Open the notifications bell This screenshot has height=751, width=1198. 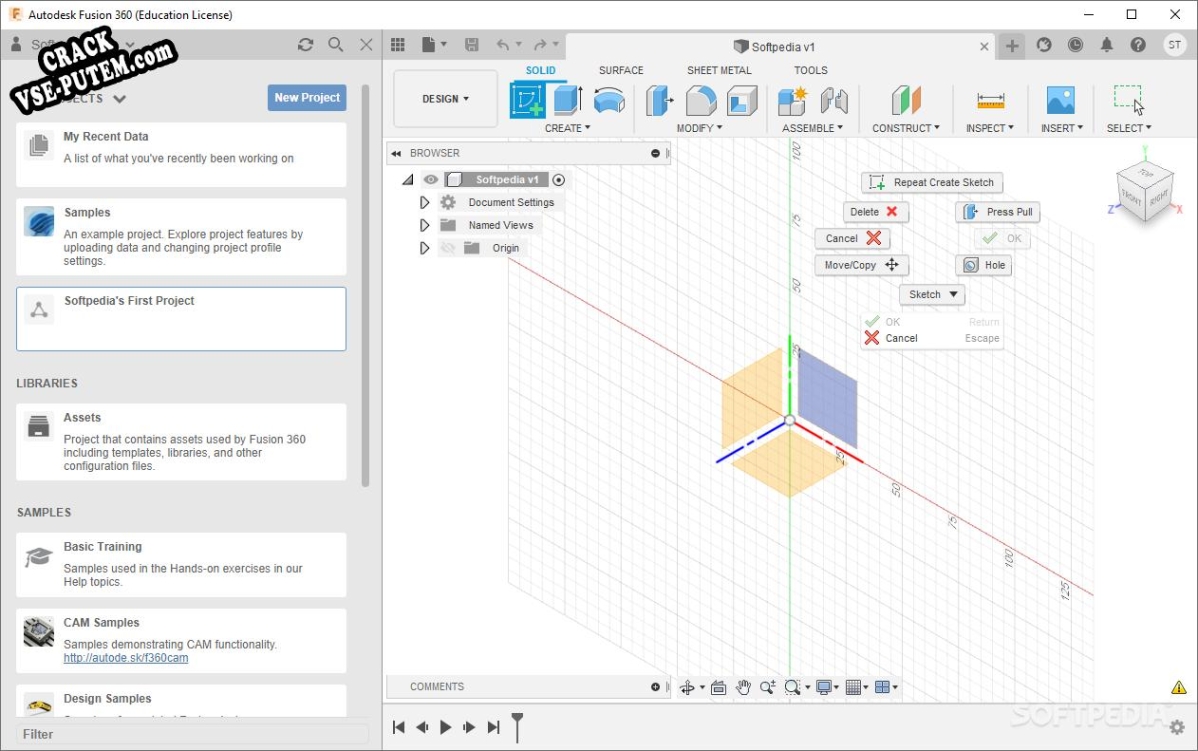pyautogui.click(x=1106, y=45)
